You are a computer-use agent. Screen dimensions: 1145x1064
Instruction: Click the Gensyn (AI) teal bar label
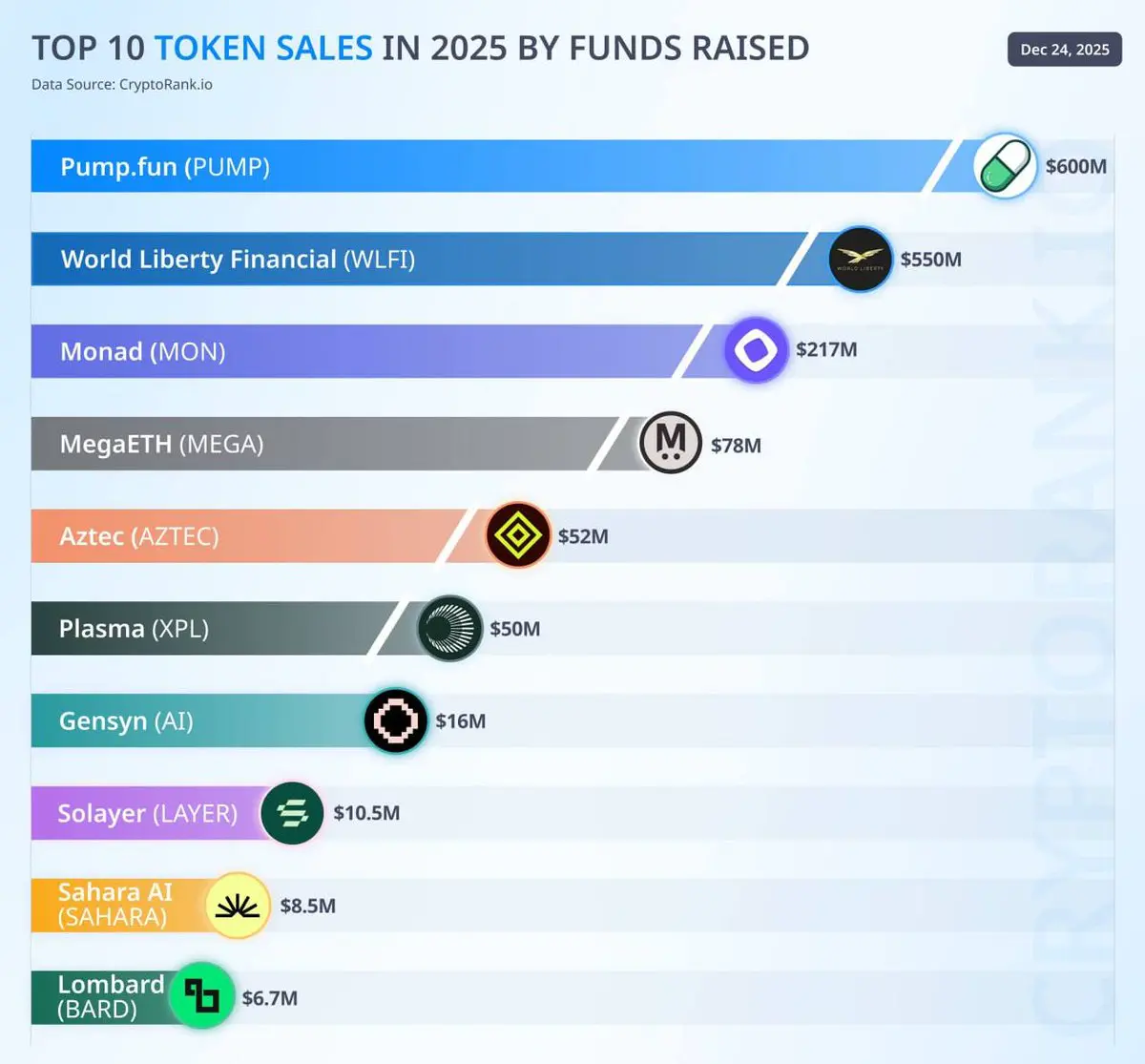pos(126,721)
